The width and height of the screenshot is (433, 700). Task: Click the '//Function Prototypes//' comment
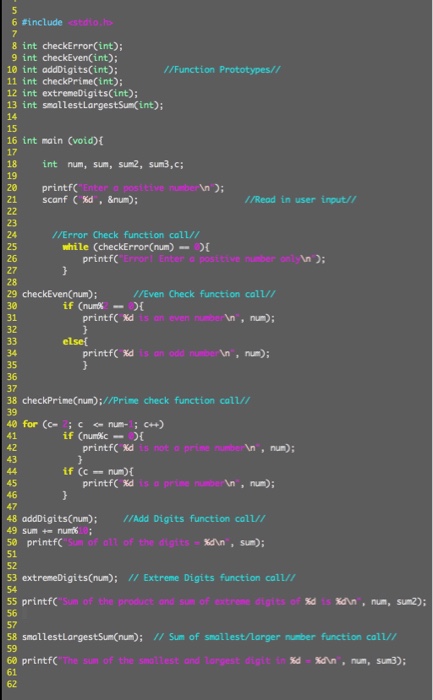pyautogui.click(x=222, y=70)
